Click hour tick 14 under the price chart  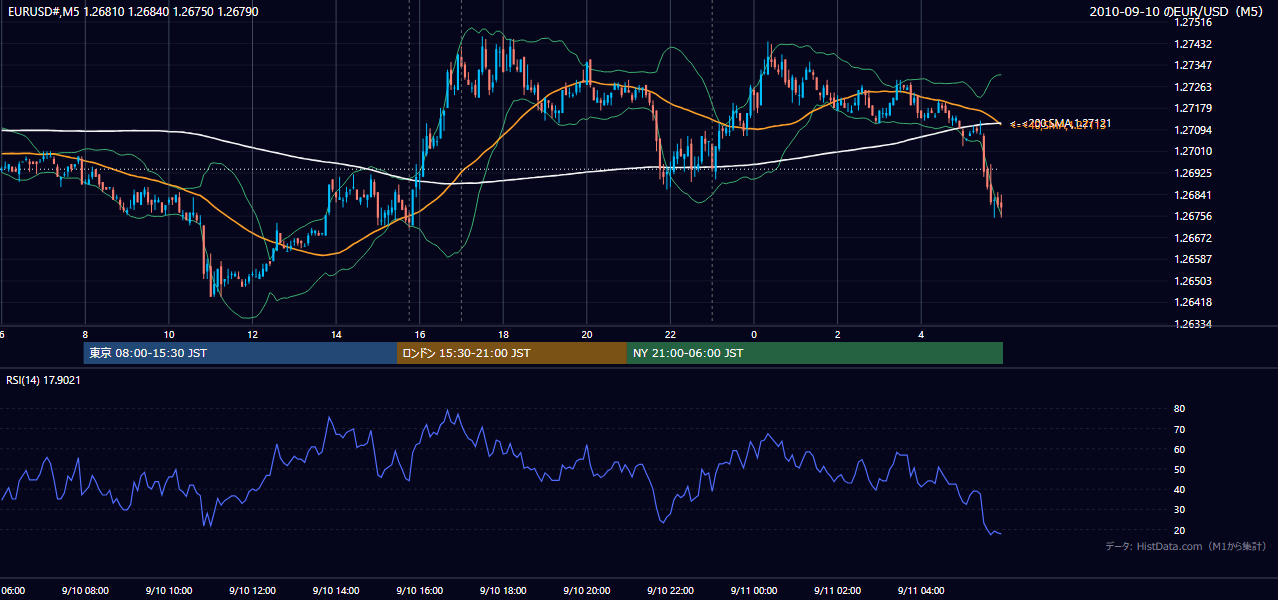point(336,335)
